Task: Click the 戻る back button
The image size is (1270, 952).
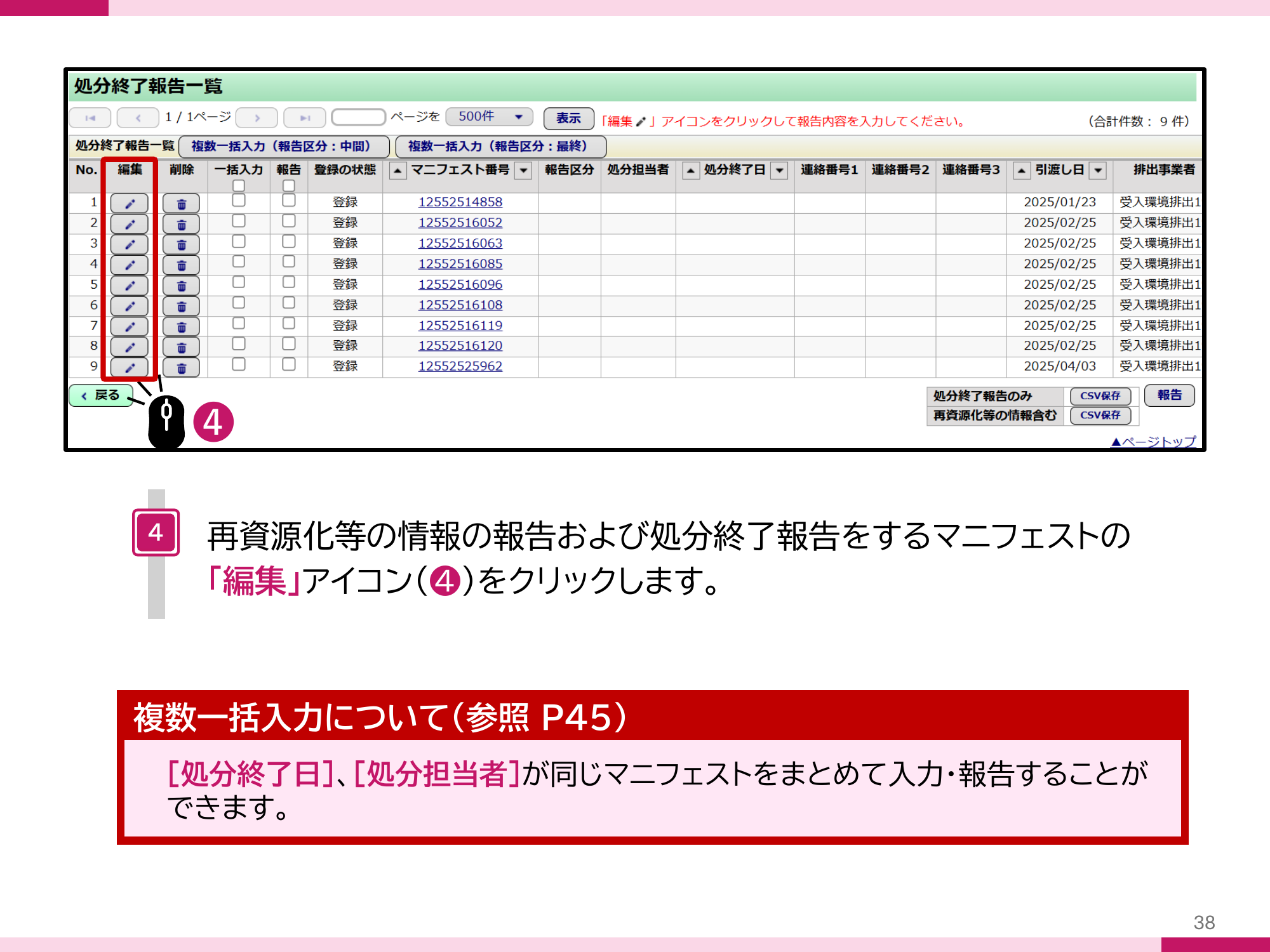Action: click(x=102, y=395)
